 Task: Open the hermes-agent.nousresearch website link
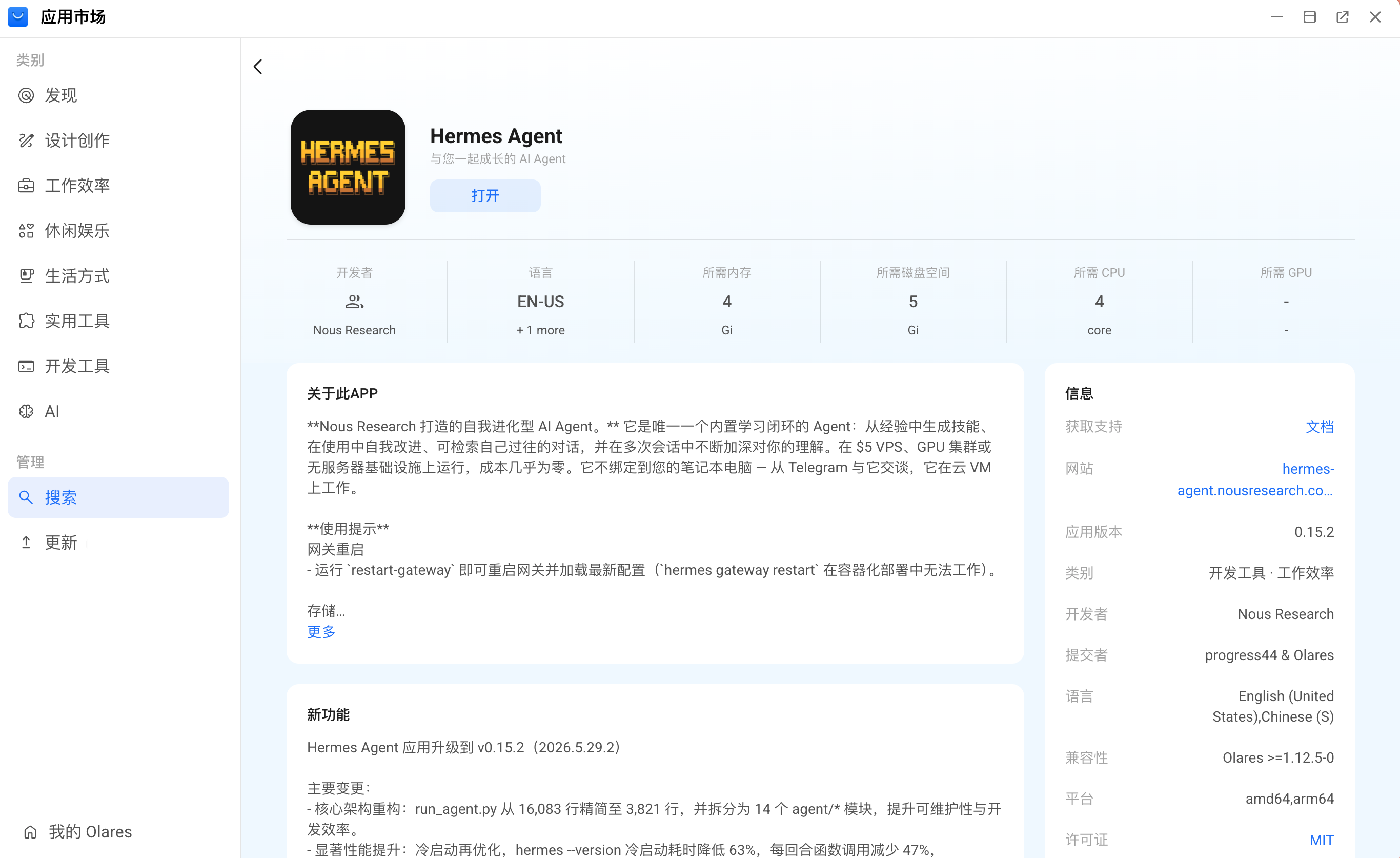[1255, 480]
